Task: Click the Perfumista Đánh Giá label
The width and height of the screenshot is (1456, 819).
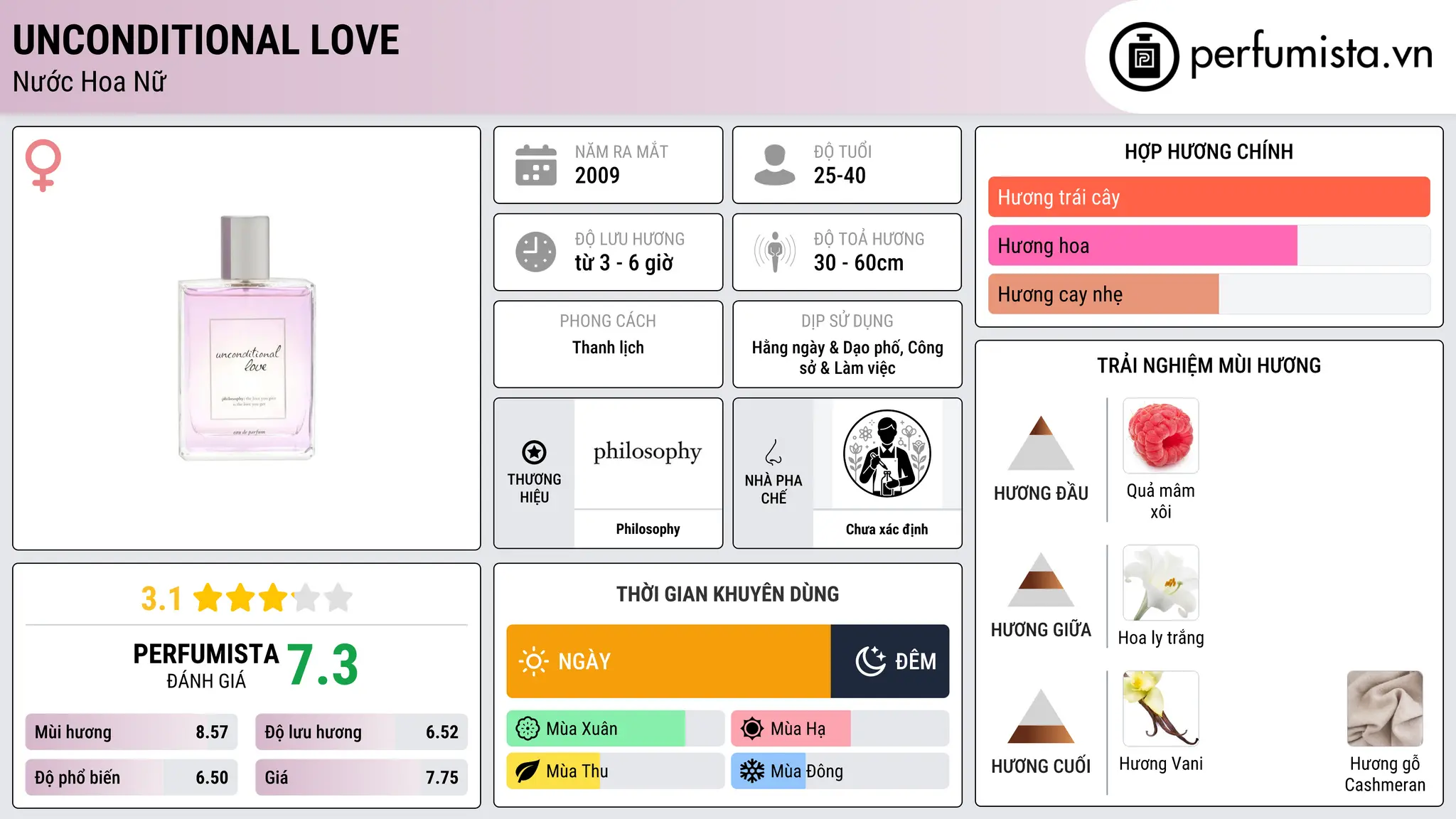Action: point(206,665)
